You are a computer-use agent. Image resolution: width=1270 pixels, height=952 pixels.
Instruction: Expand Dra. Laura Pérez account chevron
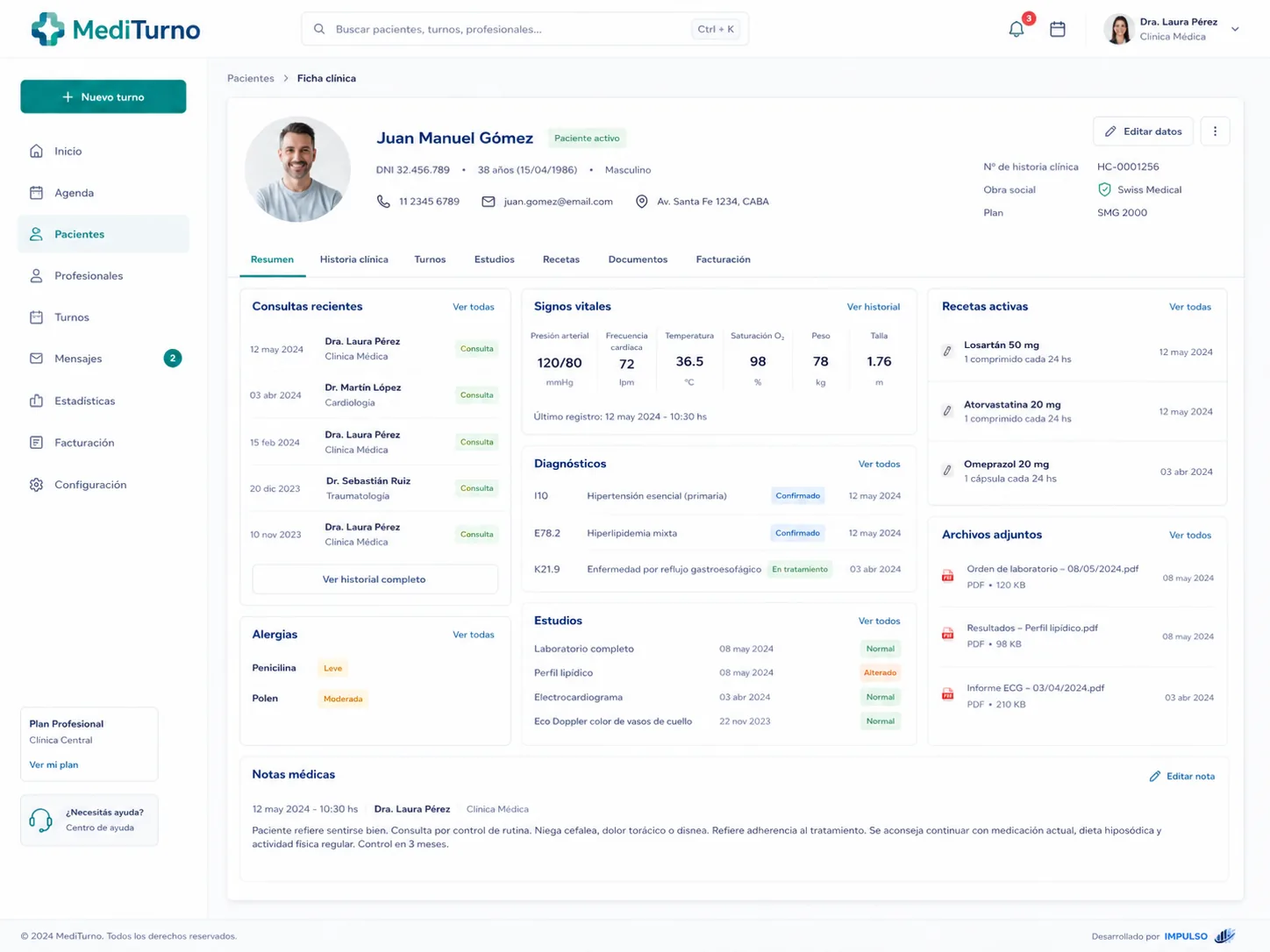(x=1235, y=29)
